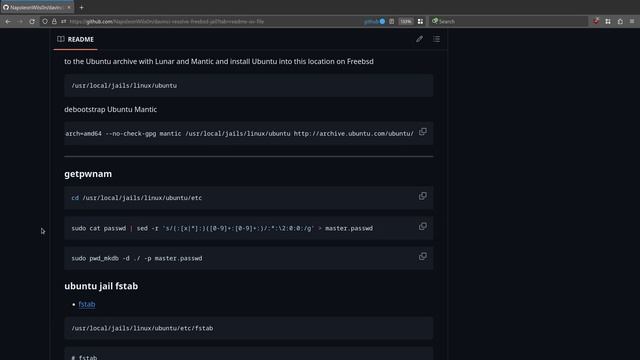This screenshot has width=640, height=360.
Task: Click the /usr/local/jails/linux/ubuntu/etc/fstab code line
Action: (142, 328)
